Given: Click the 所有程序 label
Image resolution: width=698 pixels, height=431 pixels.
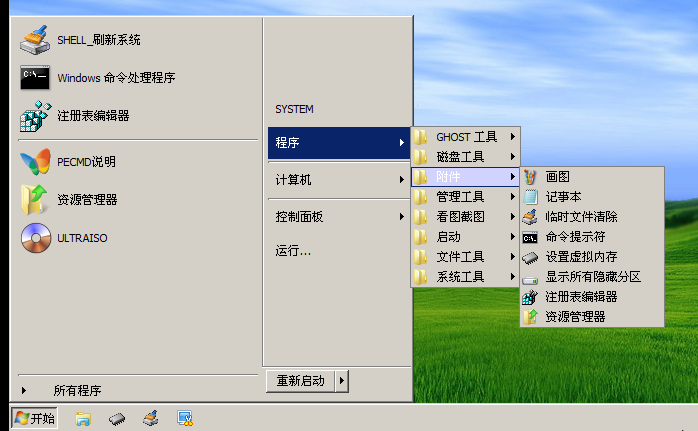Looking at the screenshot, I should point(77,390).
